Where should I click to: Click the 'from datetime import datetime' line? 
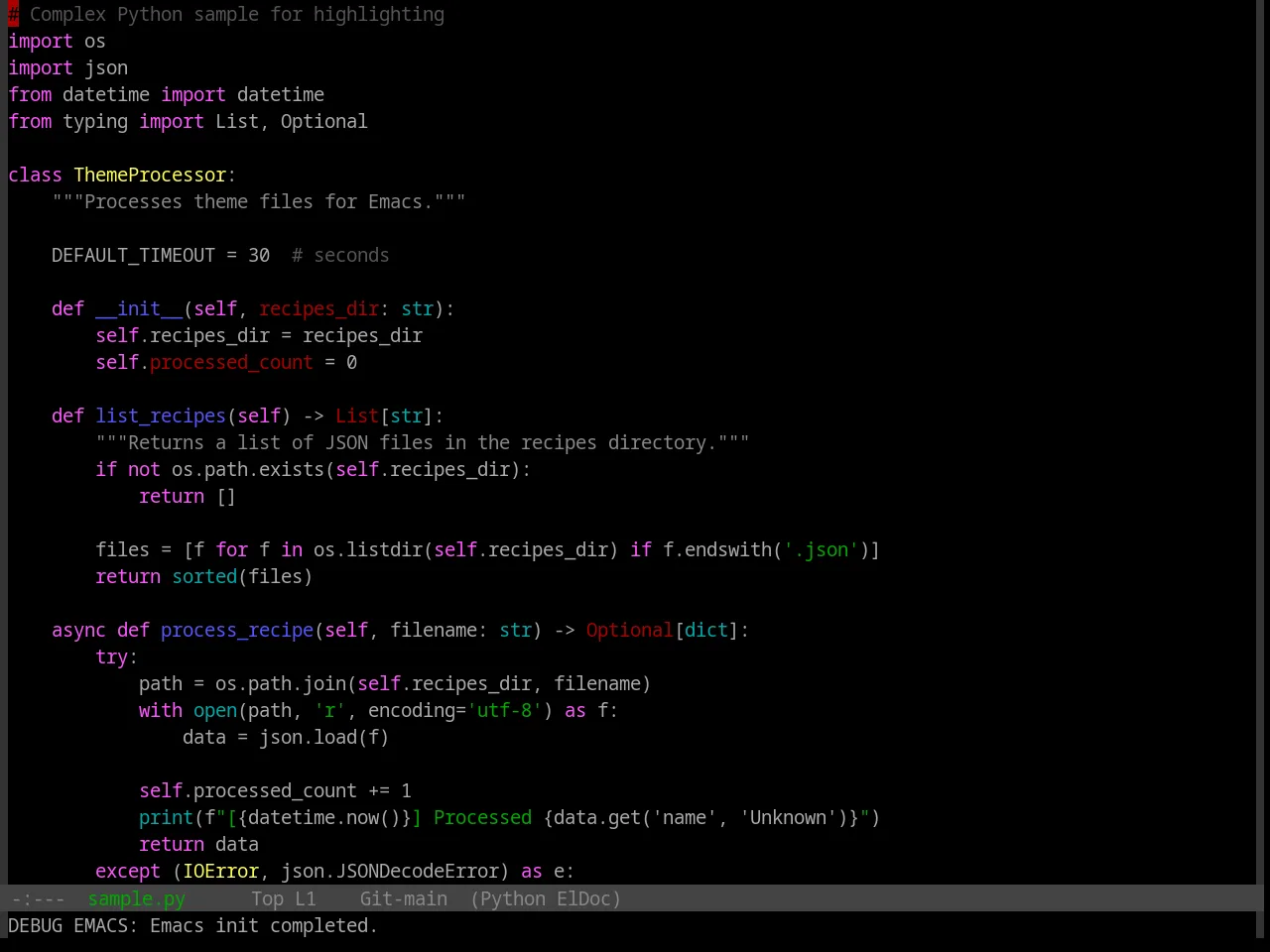click(x=166, y=94)
